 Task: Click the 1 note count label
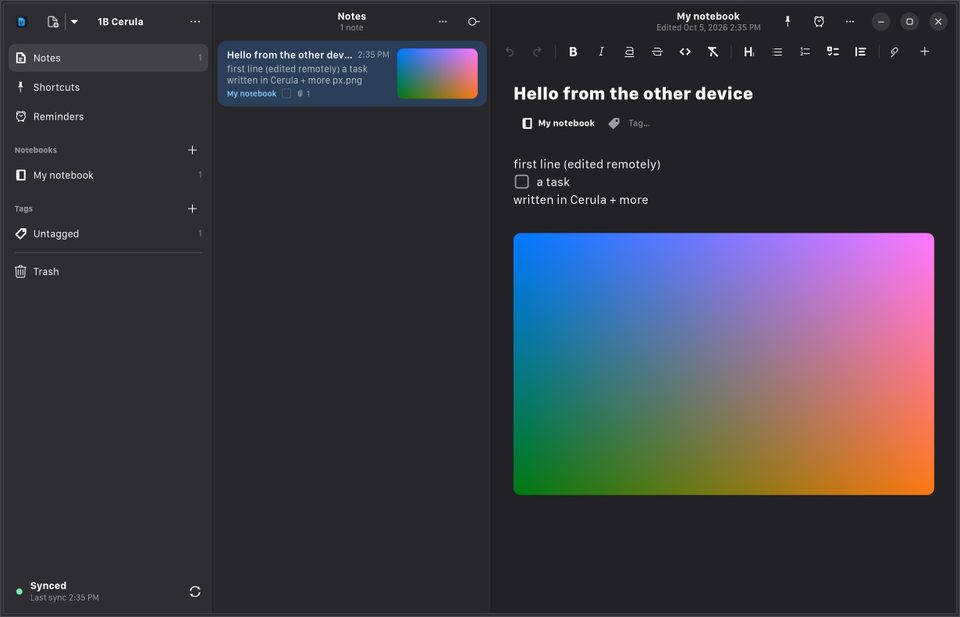coord(351,28)
